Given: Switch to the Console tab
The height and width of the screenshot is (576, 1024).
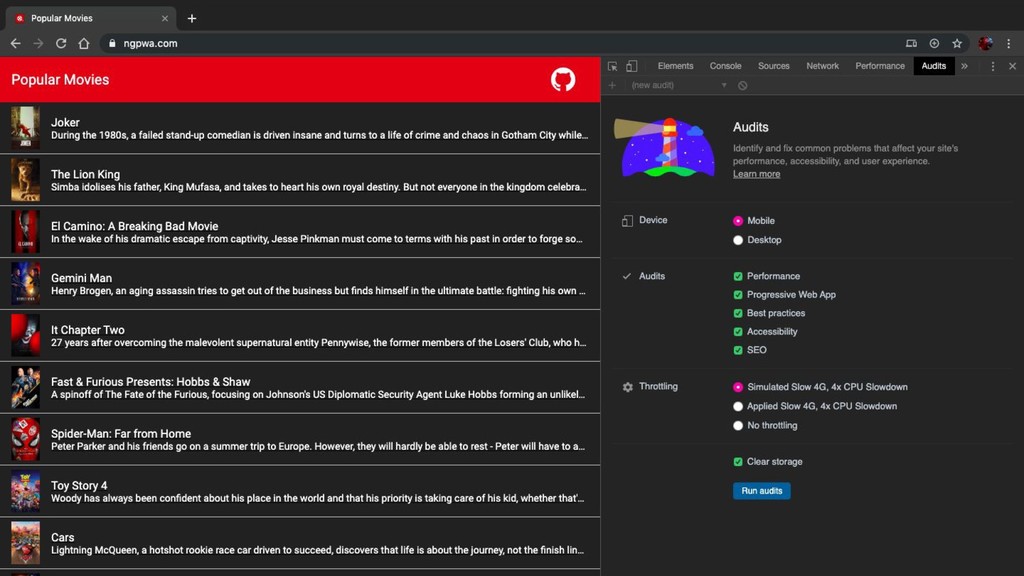Looking at the screenshot, I should pos(725,66).
